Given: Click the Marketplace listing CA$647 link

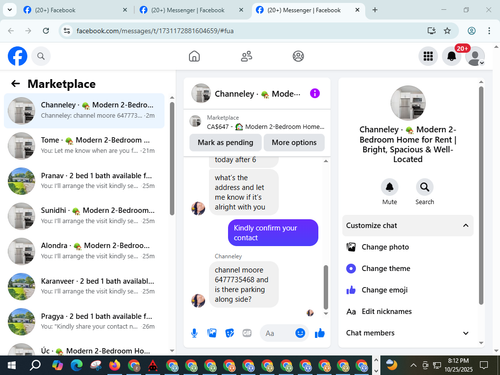Looking at the screenshot, I should [x=265, y=127].
